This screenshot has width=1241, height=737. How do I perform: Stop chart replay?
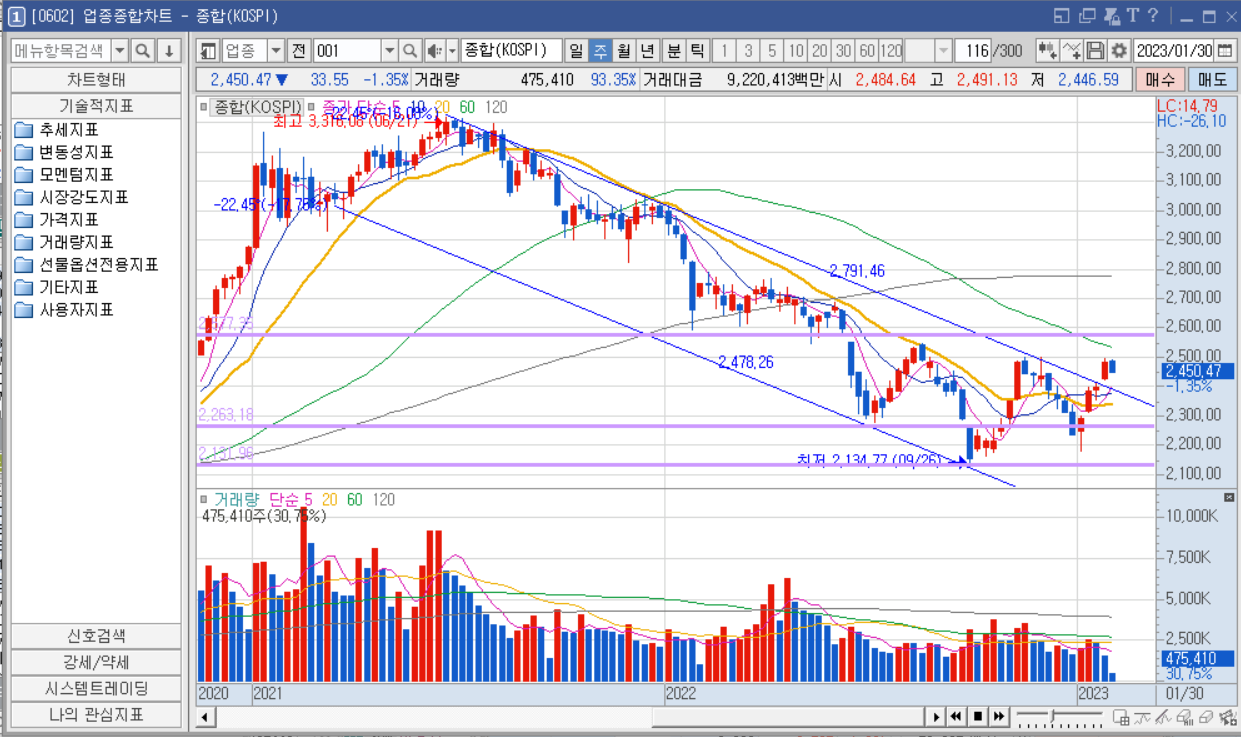coord(978,717)
